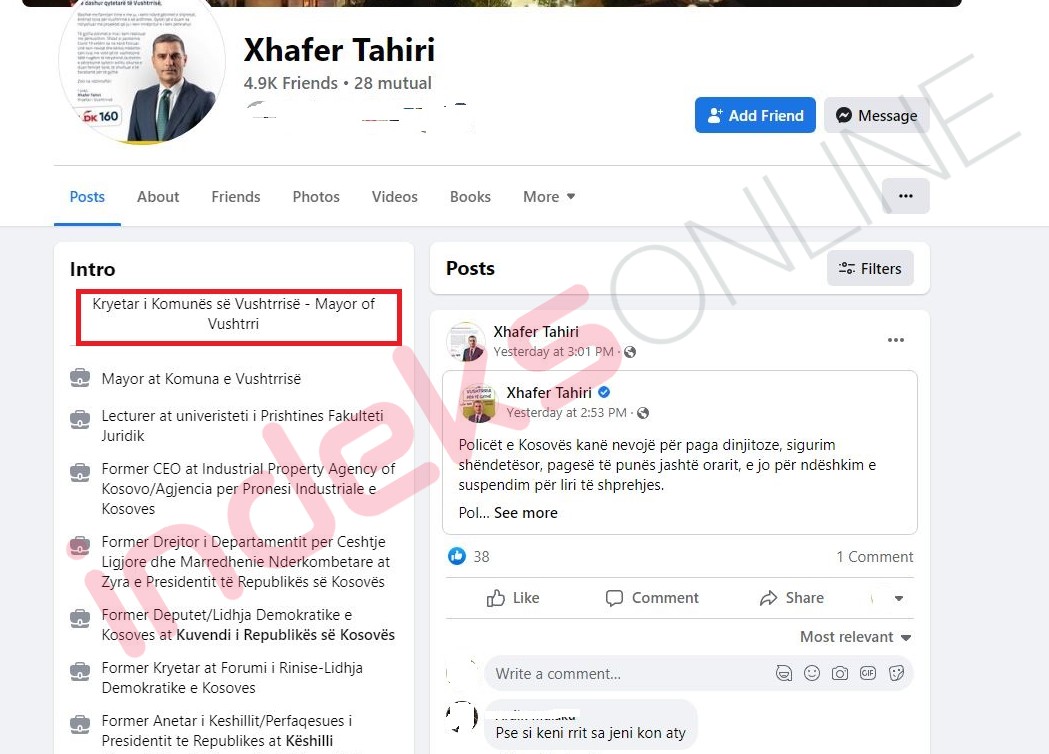
Task: Send a Message to Xhafer Tahiri
Action: [x=876, y=115]
